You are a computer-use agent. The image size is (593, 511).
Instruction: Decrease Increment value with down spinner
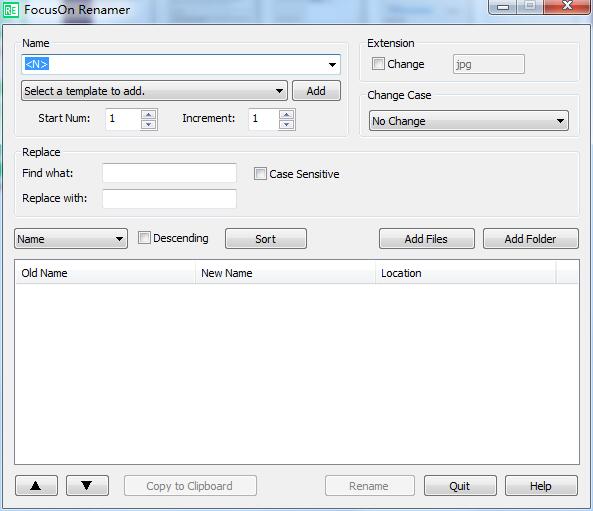[286, 124]
